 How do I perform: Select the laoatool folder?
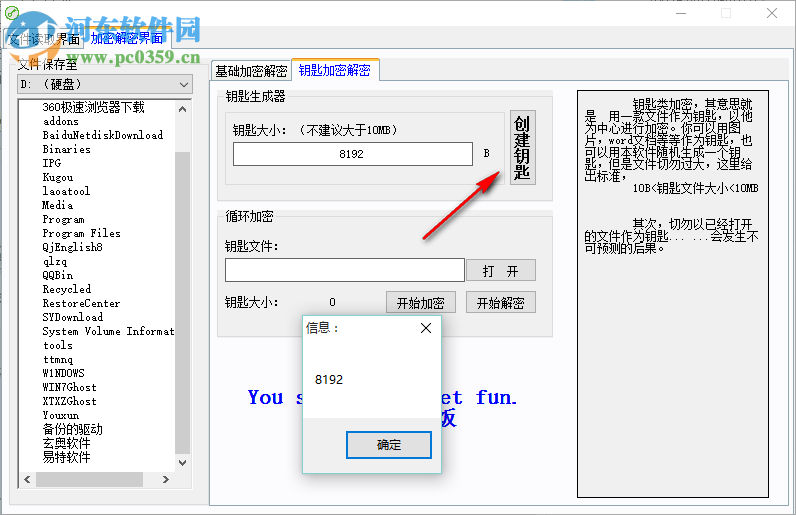[66, 191]
